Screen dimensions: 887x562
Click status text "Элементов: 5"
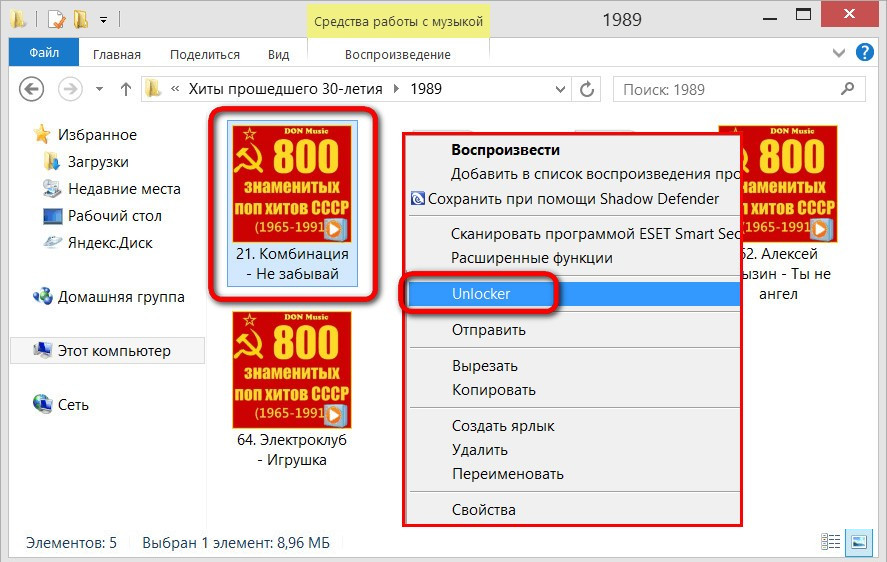[71, 543]
